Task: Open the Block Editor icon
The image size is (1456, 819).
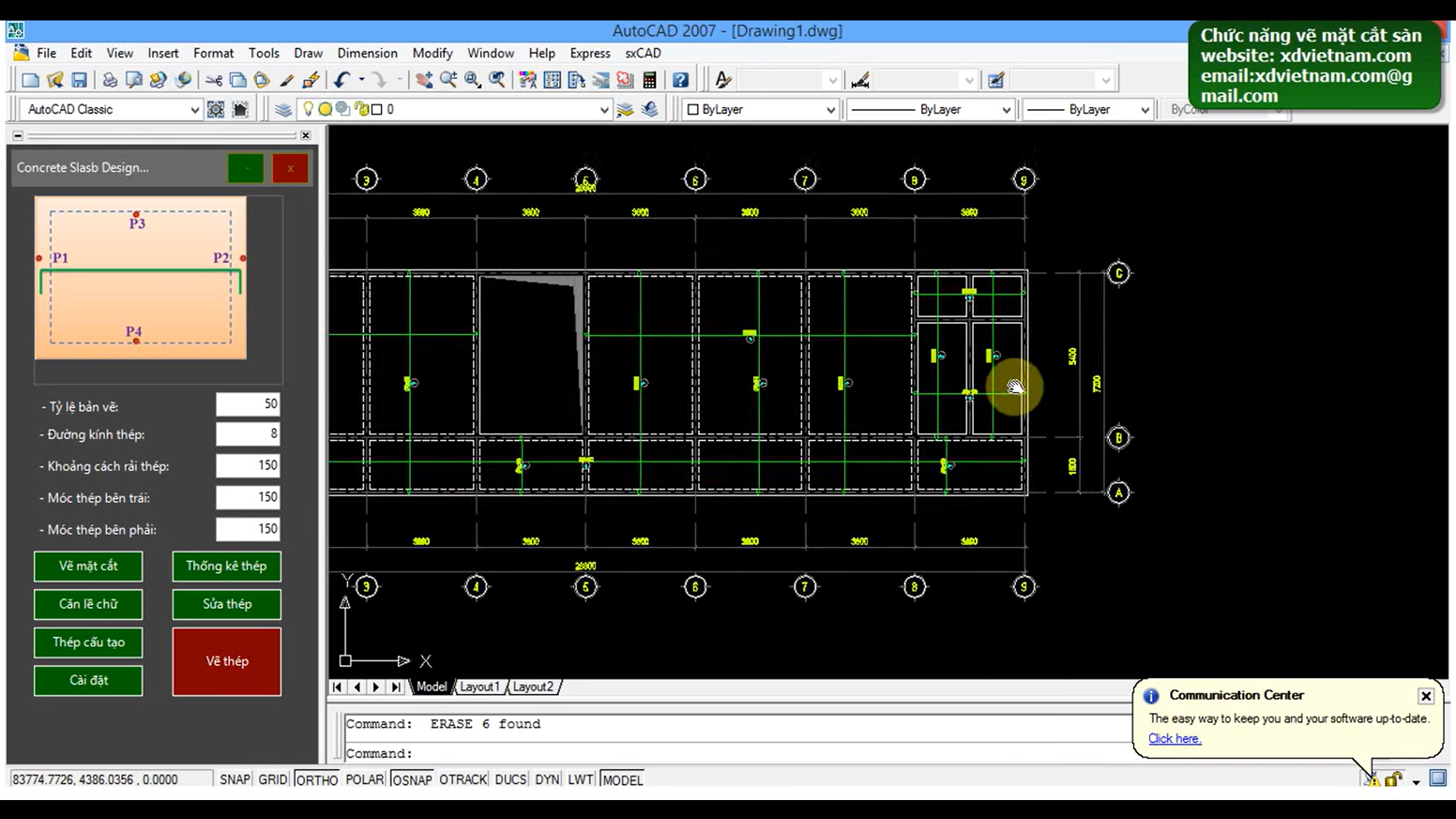Action: tap(311, 80)
